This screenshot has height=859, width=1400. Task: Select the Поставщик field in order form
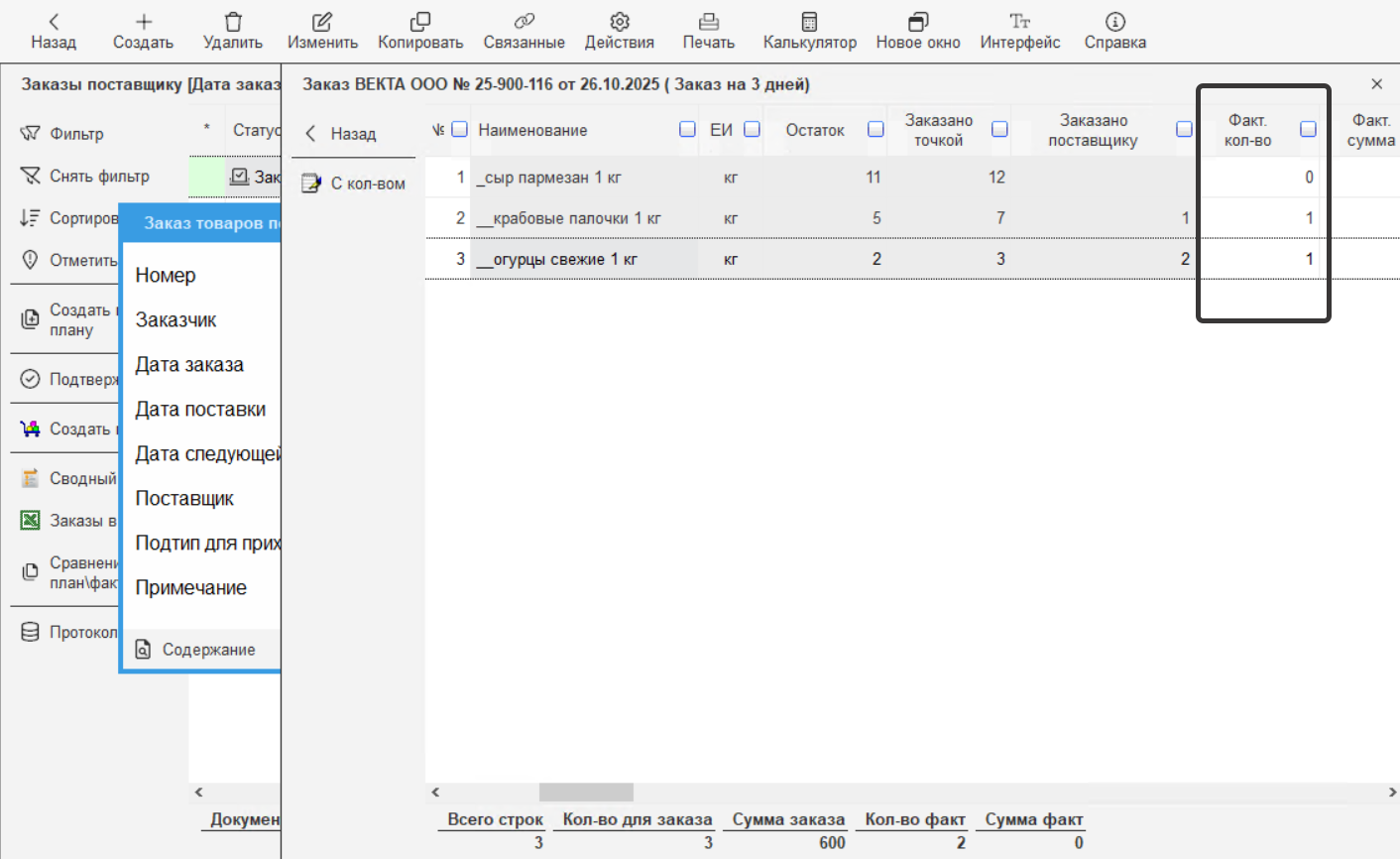(184, 499)
